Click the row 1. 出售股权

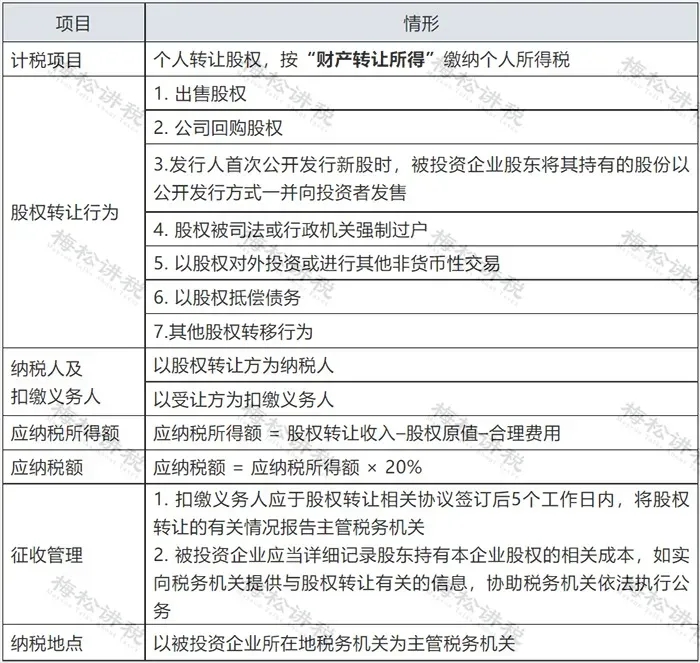tap(421, 94)
